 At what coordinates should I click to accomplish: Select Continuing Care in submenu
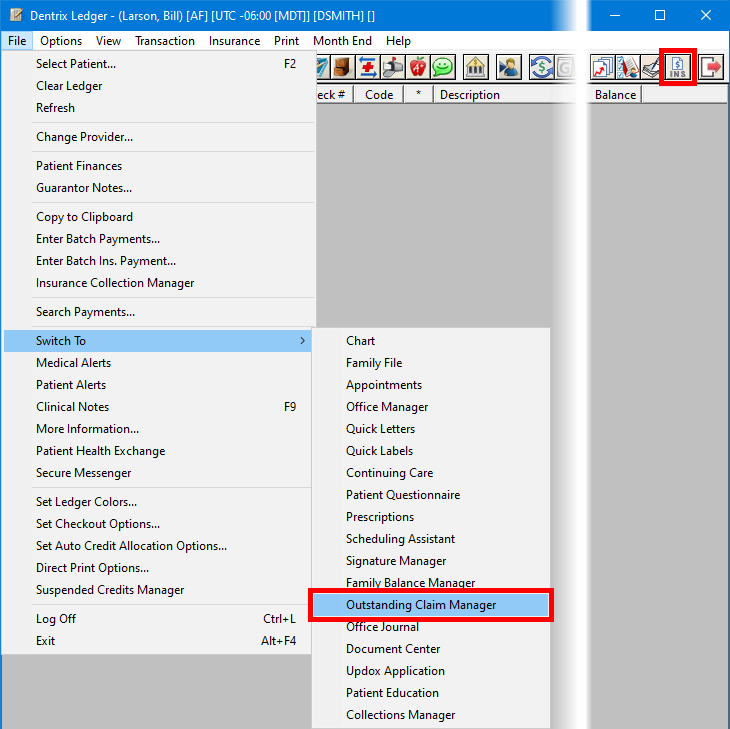tap(431, 473)
